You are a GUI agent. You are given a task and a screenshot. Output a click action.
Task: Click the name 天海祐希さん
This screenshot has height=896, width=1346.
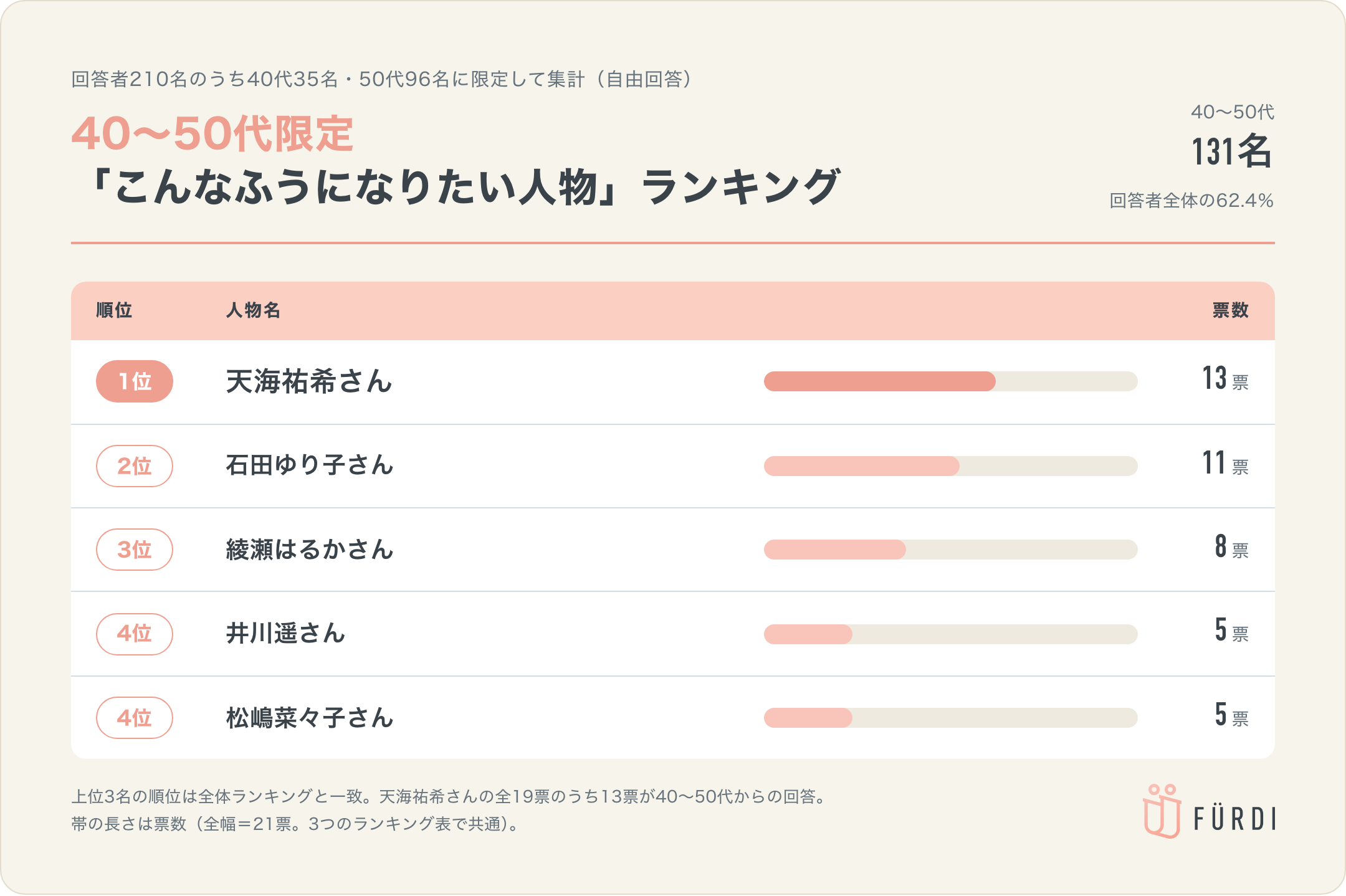[309, 381]
